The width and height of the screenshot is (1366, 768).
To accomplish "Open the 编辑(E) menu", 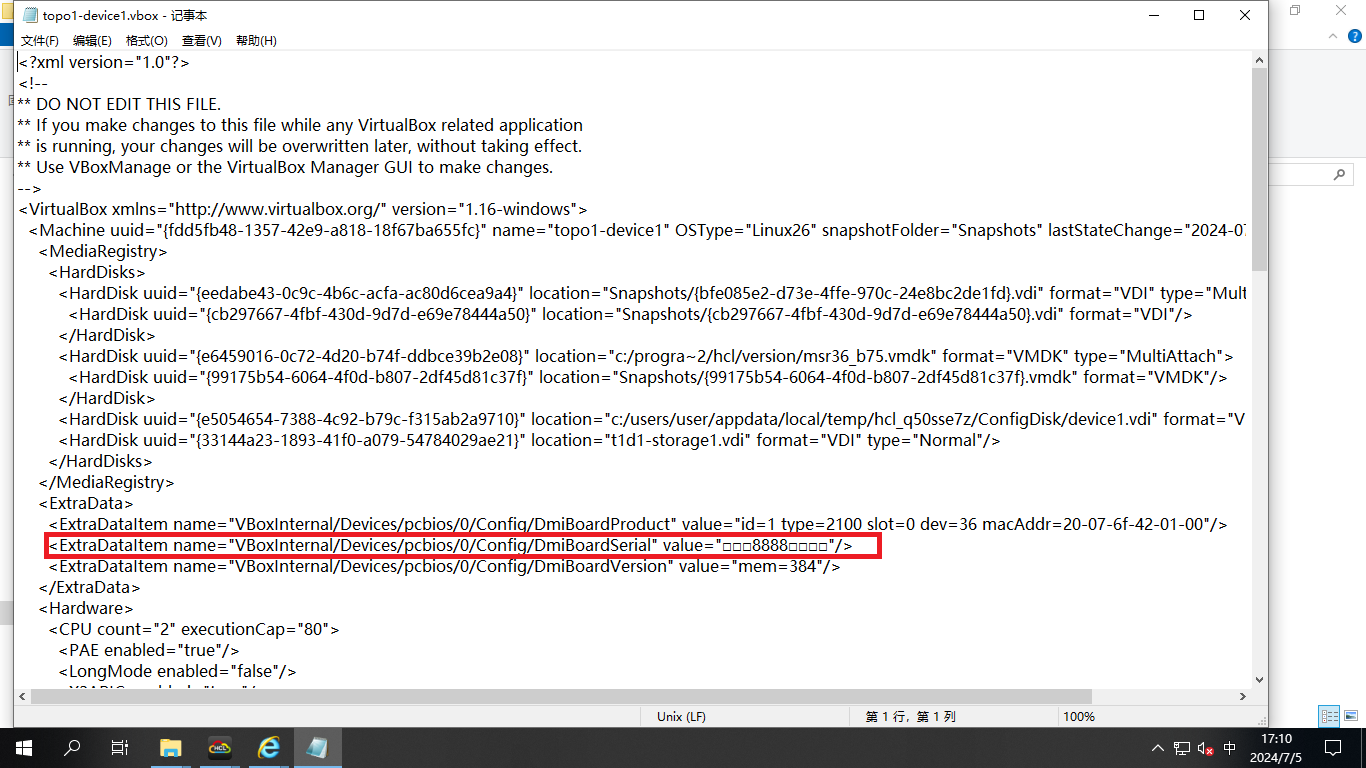I will pyautogui.click(x=92, y=41).
